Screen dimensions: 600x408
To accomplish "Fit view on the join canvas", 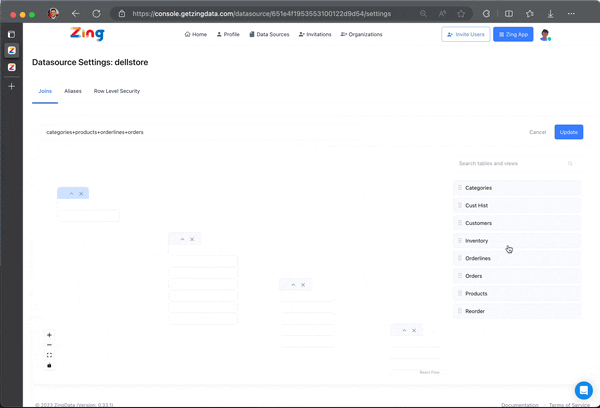I will tap(49, 355).
